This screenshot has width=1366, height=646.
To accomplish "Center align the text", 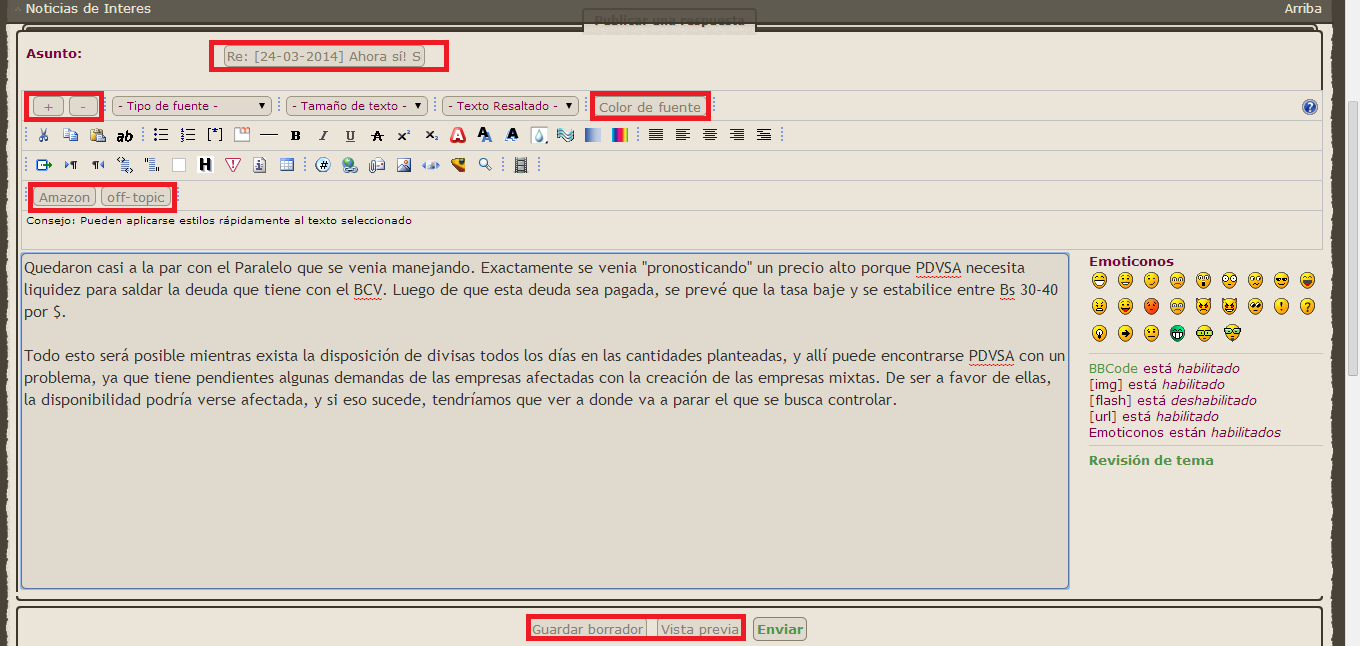I will tap(710, 135).
